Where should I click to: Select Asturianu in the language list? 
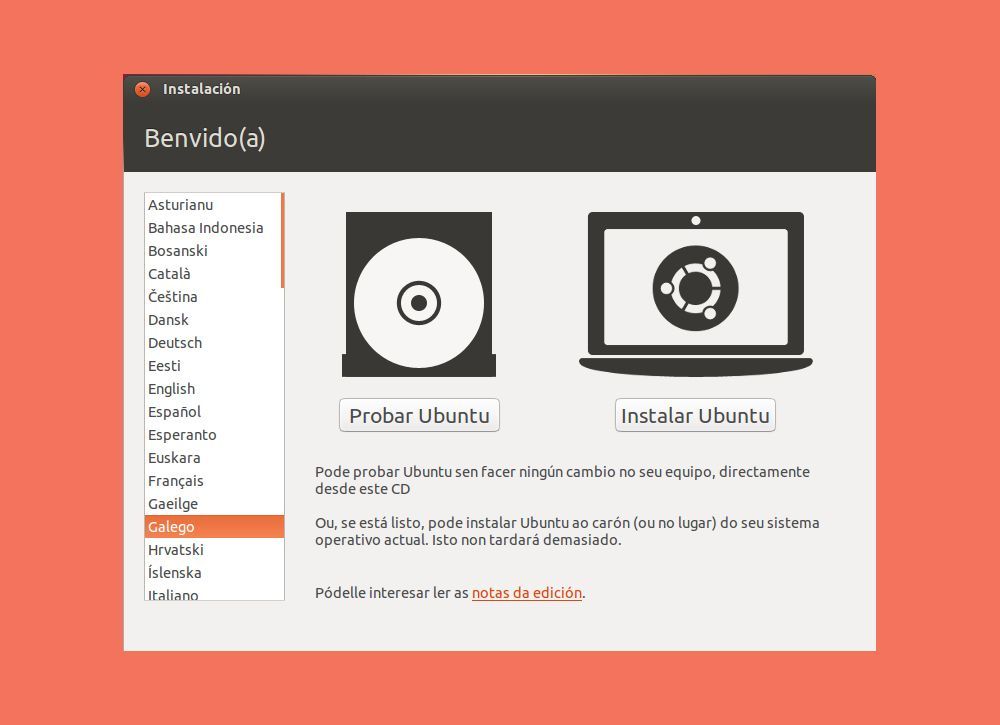213,205
